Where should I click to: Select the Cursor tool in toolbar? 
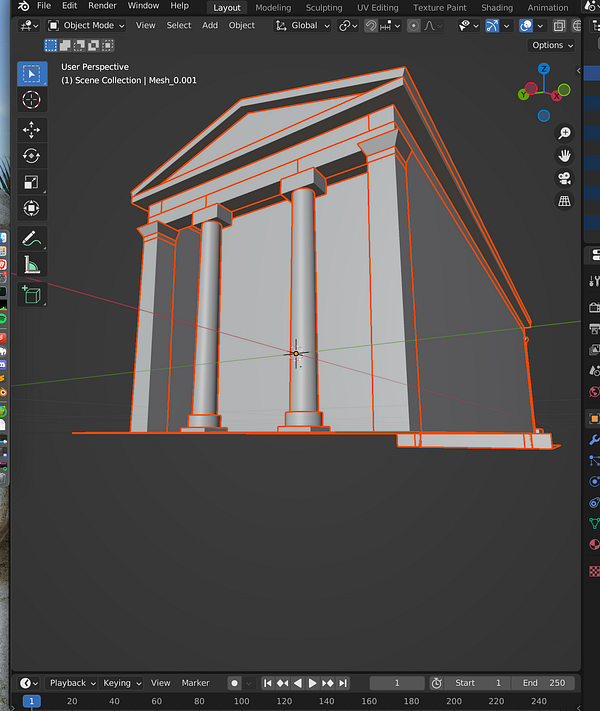31,99
